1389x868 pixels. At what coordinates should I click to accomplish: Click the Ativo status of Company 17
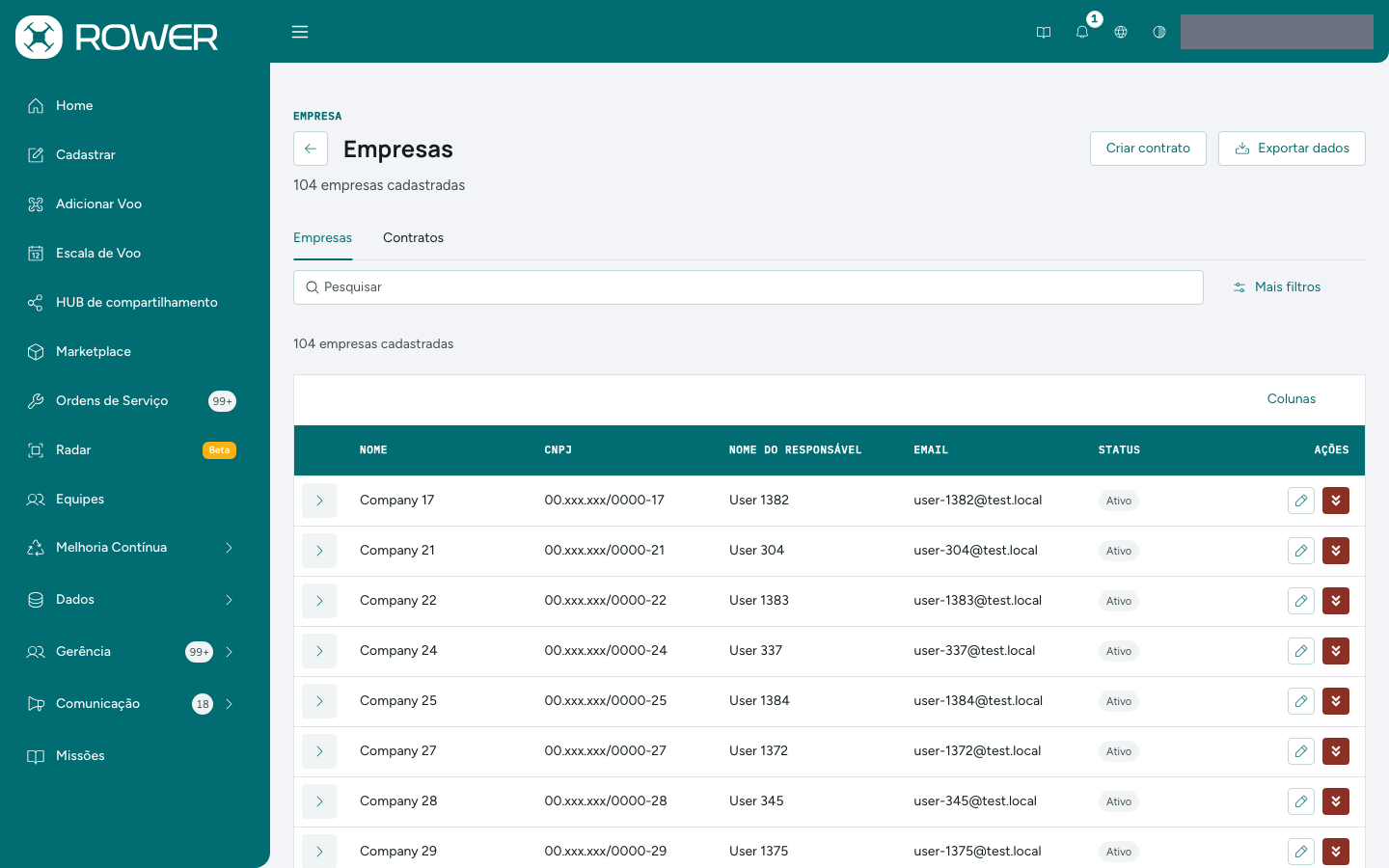pyautogui.click(x=1119, y=501)
